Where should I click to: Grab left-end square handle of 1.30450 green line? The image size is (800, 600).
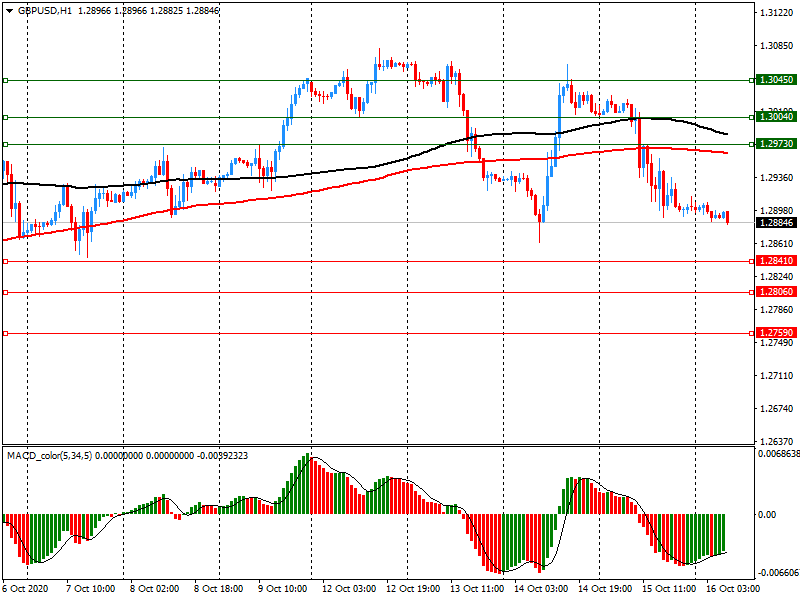[6, 80]
